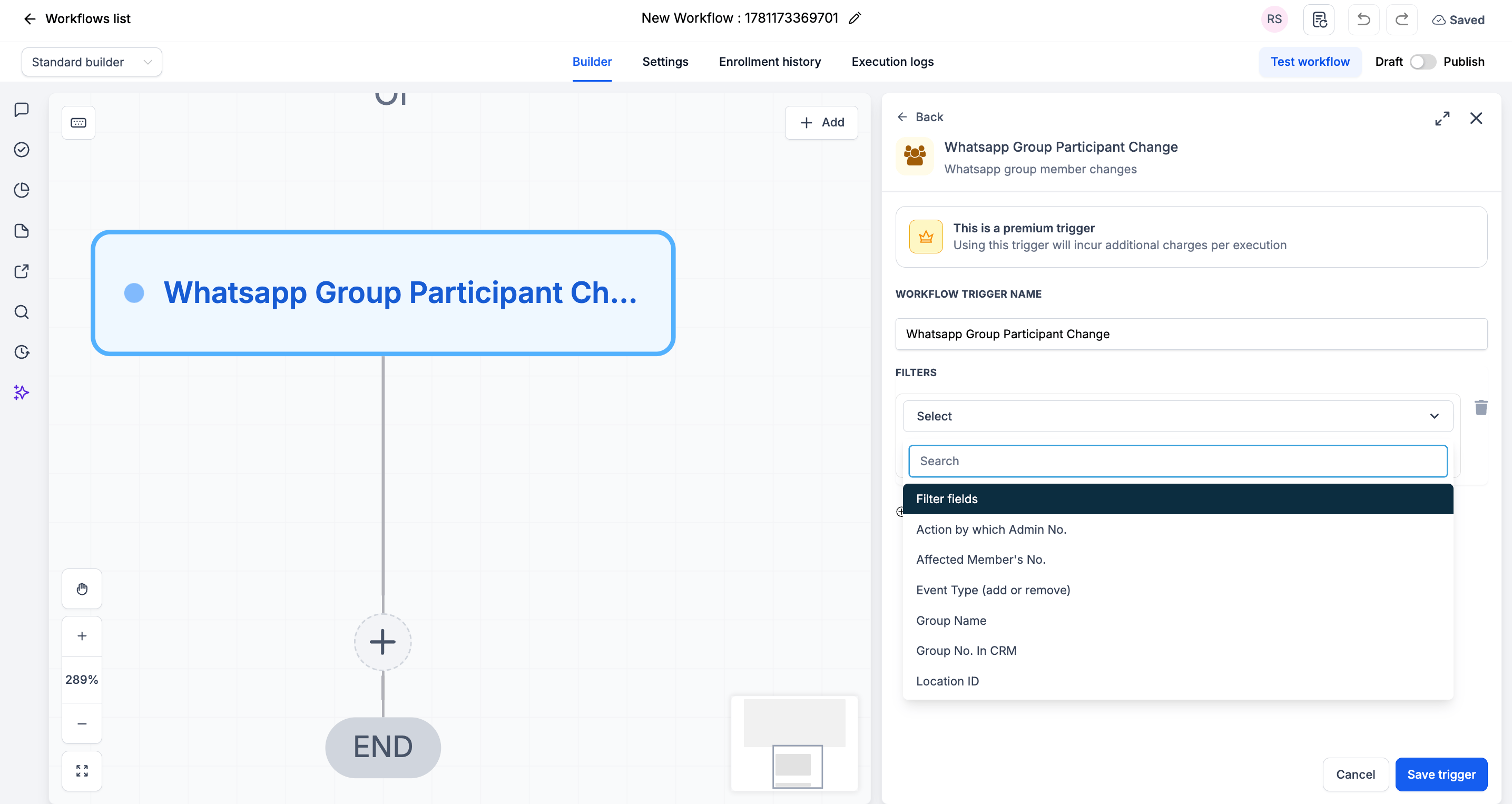
Task: Close the trigger settings panel
Action: click(1476, 118)
